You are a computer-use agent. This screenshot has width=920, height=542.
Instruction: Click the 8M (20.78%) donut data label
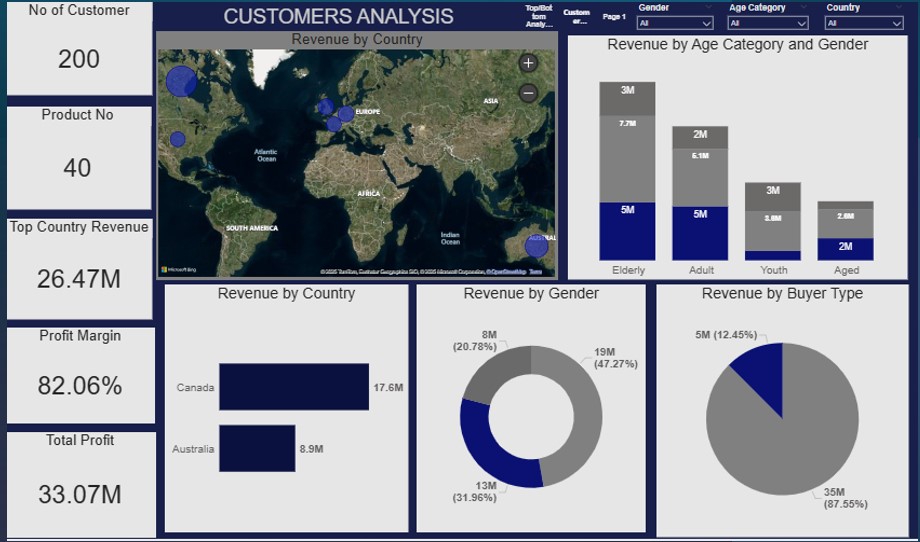pos(475,341)
